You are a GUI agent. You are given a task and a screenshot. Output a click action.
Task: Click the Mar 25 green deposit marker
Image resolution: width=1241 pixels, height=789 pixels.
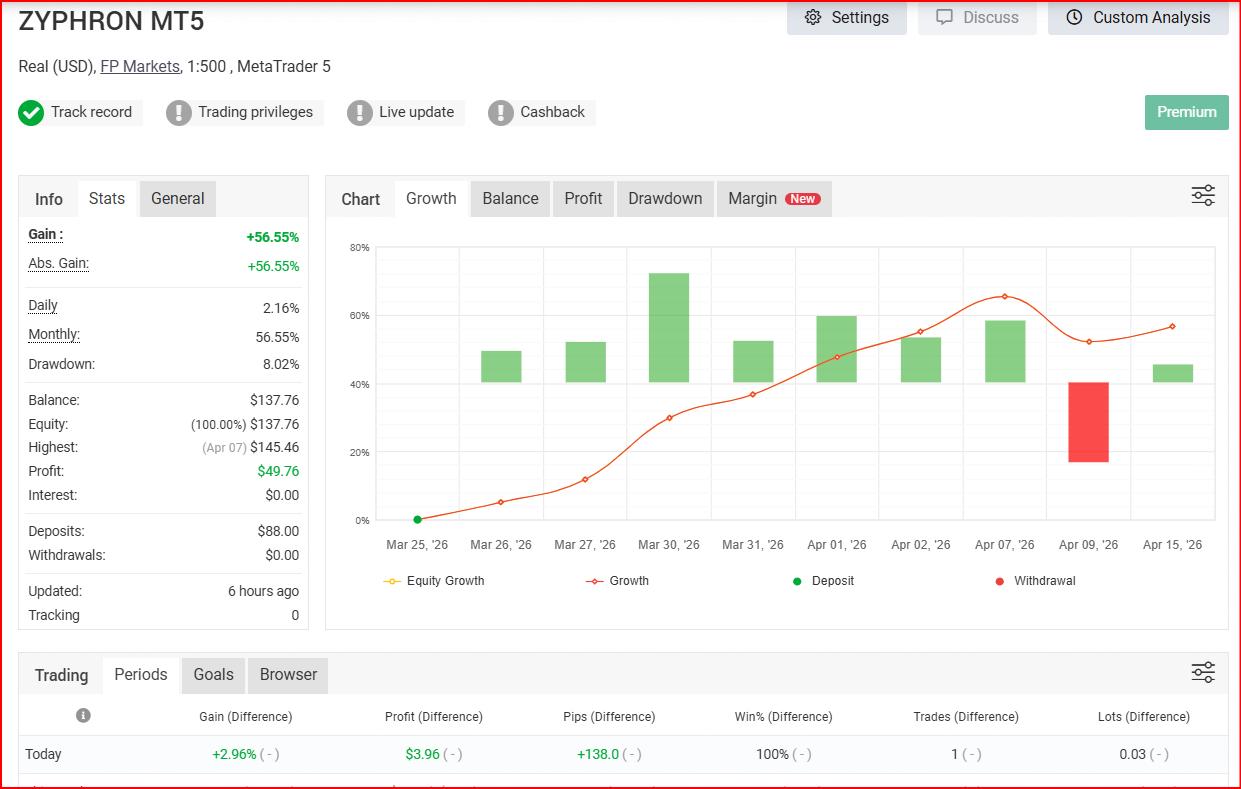[x=417, y=519]
